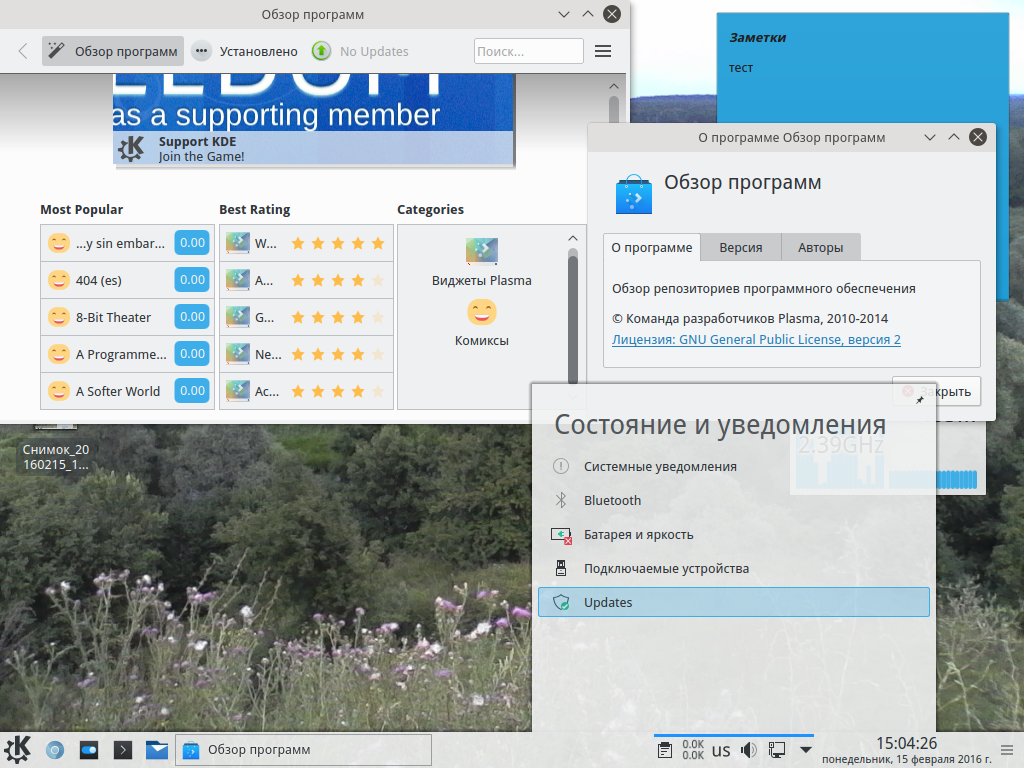1024x768 pixels.
Task: Maximize the О программе dialog window
Action: point(953,137)
